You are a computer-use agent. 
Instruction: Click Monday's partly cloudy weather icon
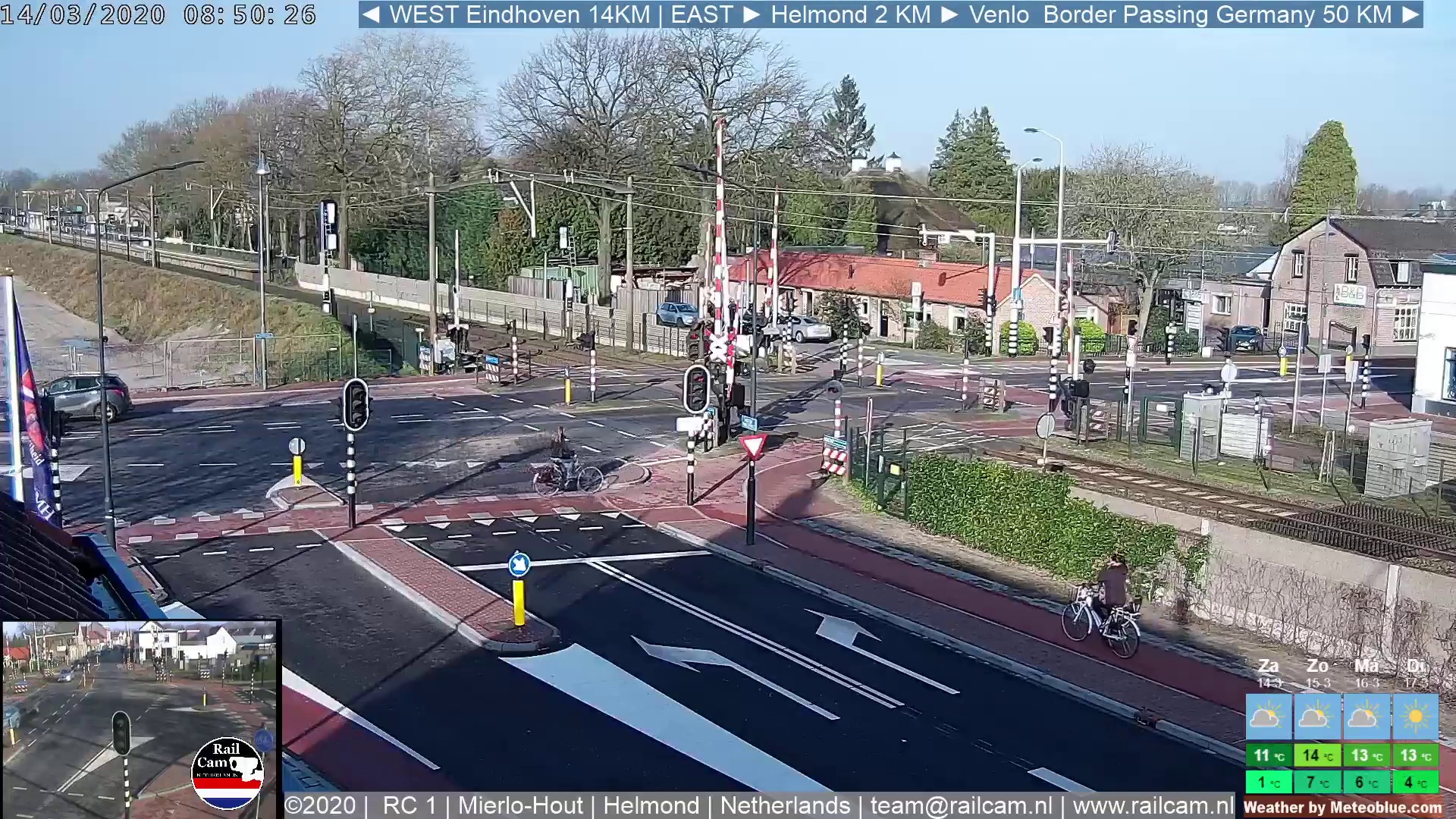pos(1366,716)
